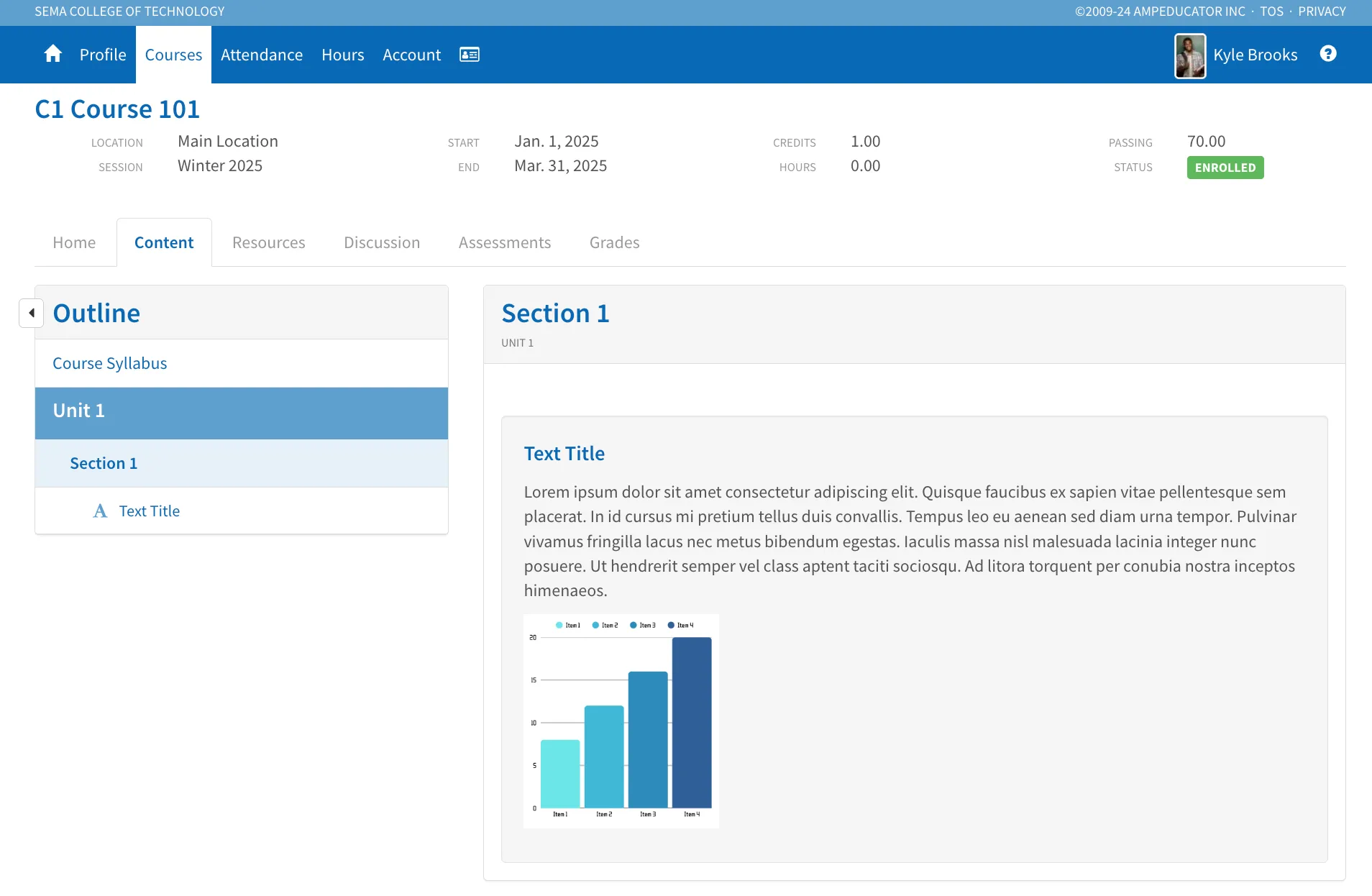Image resolution: width=1372 pixels, height=896 pixels.
Task: Click the PRIVACY link
Action: point(1322,12)
